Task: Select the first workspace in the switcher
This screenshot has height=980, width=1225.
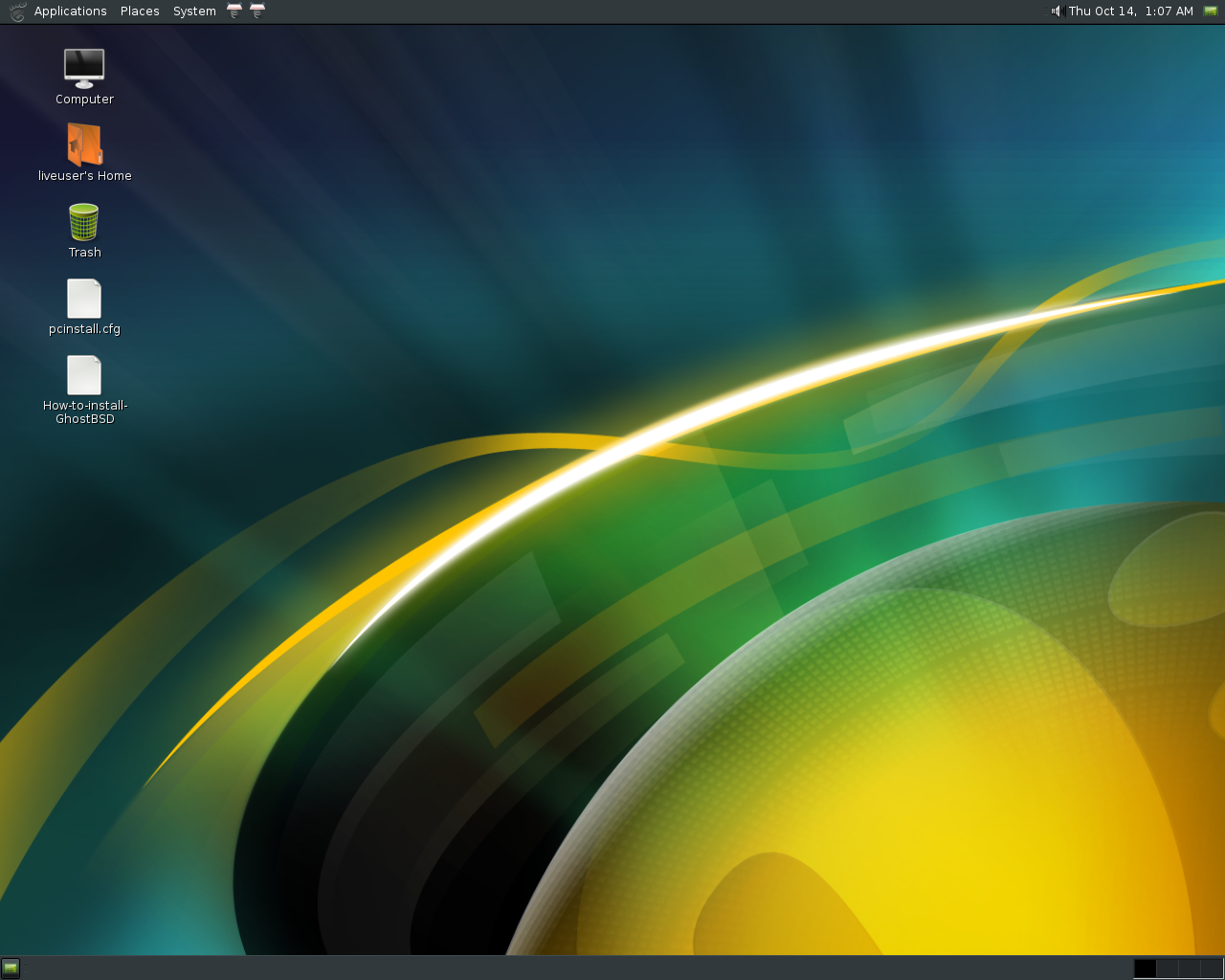Action: 1144,968
